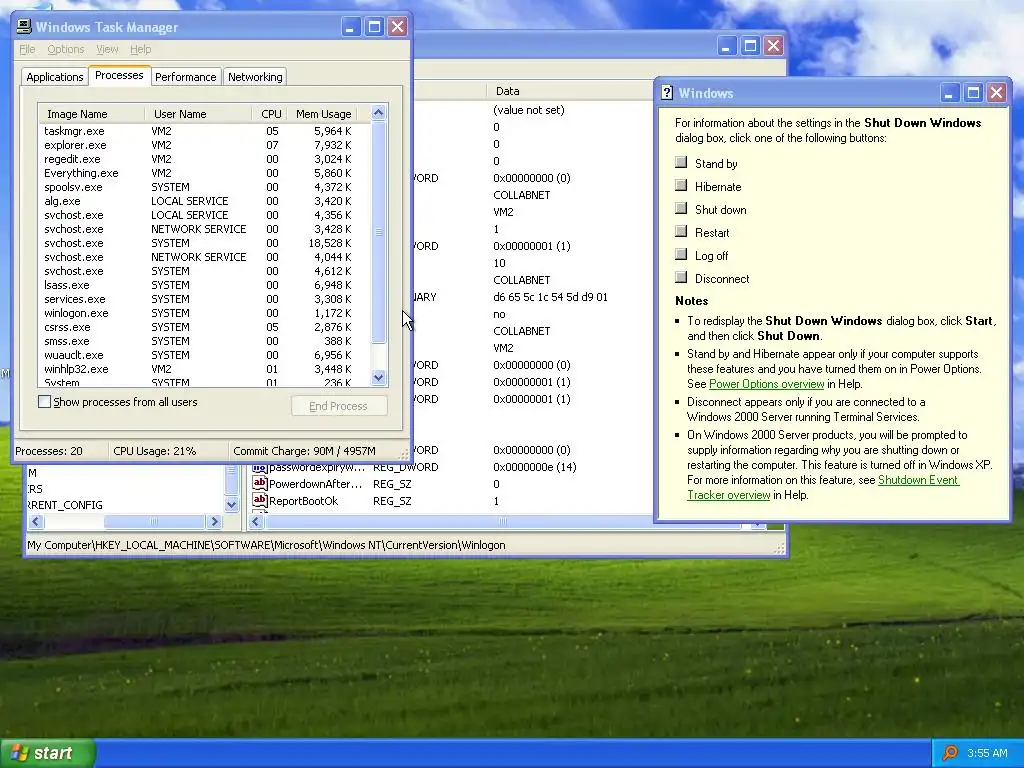Click the Stand by help button
The height and width of the screenshot is (768, 1024).
[x=681, y=162]
